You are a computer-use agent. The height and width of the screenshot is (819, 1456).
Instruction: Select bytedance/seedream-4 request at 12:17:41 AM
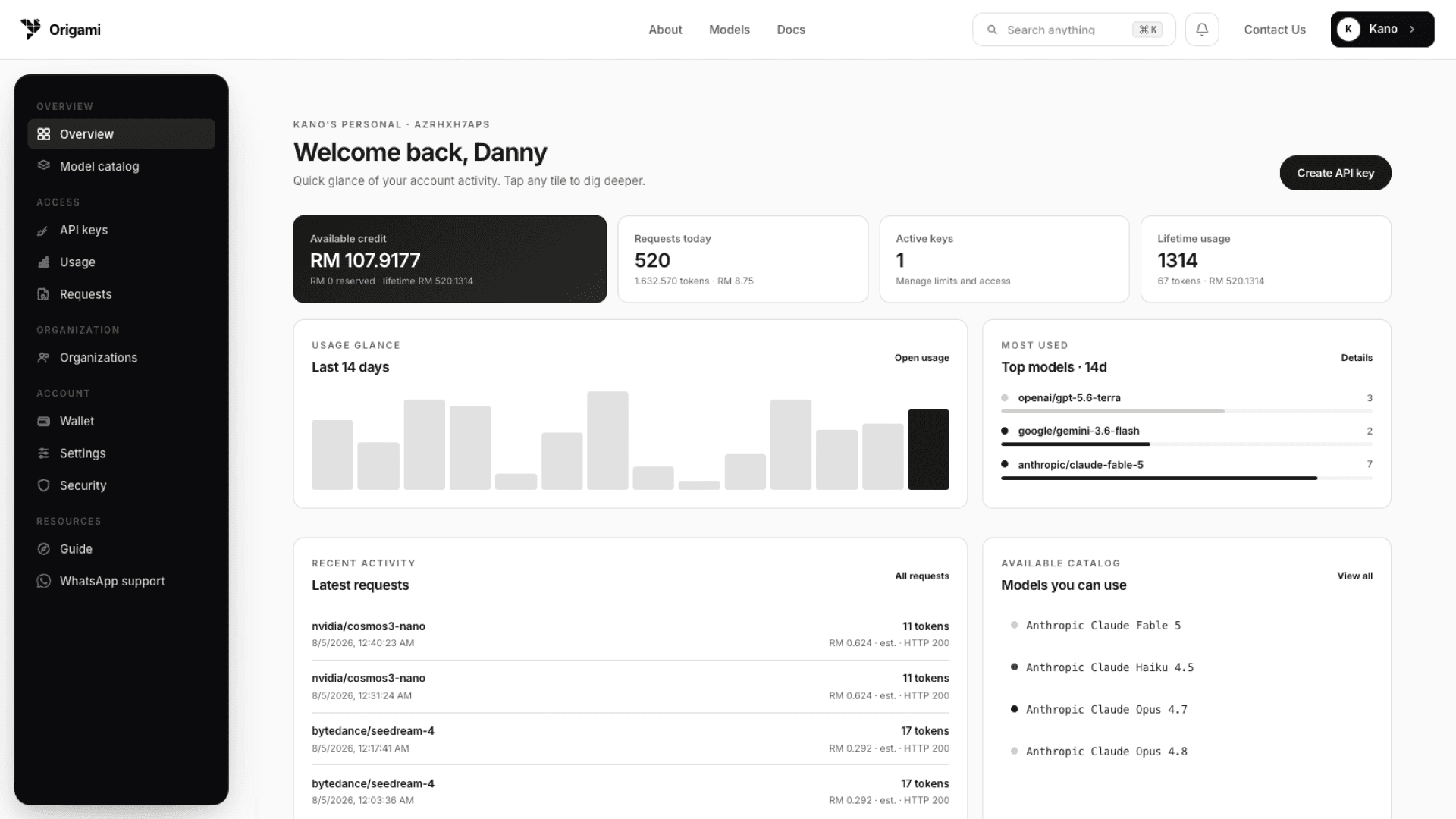click(630, 739)
